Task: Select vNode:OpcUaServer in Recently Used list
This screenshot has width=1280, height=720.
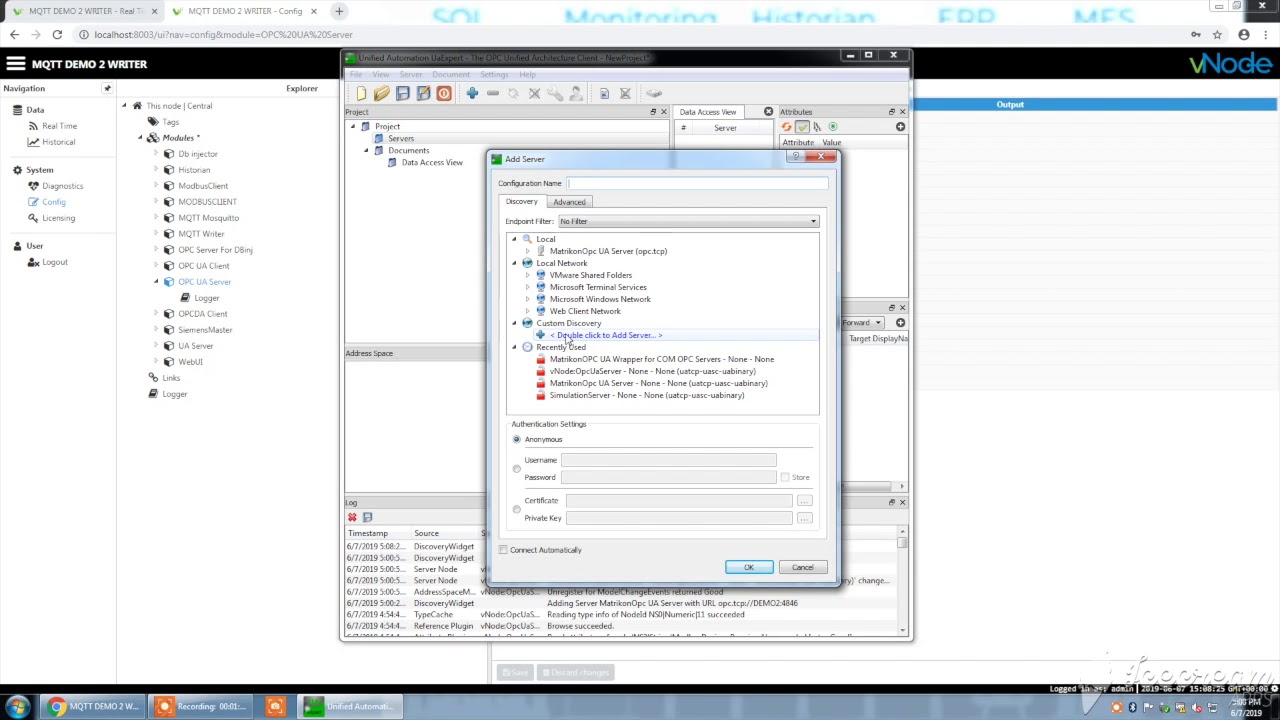Action: point(652,371)
